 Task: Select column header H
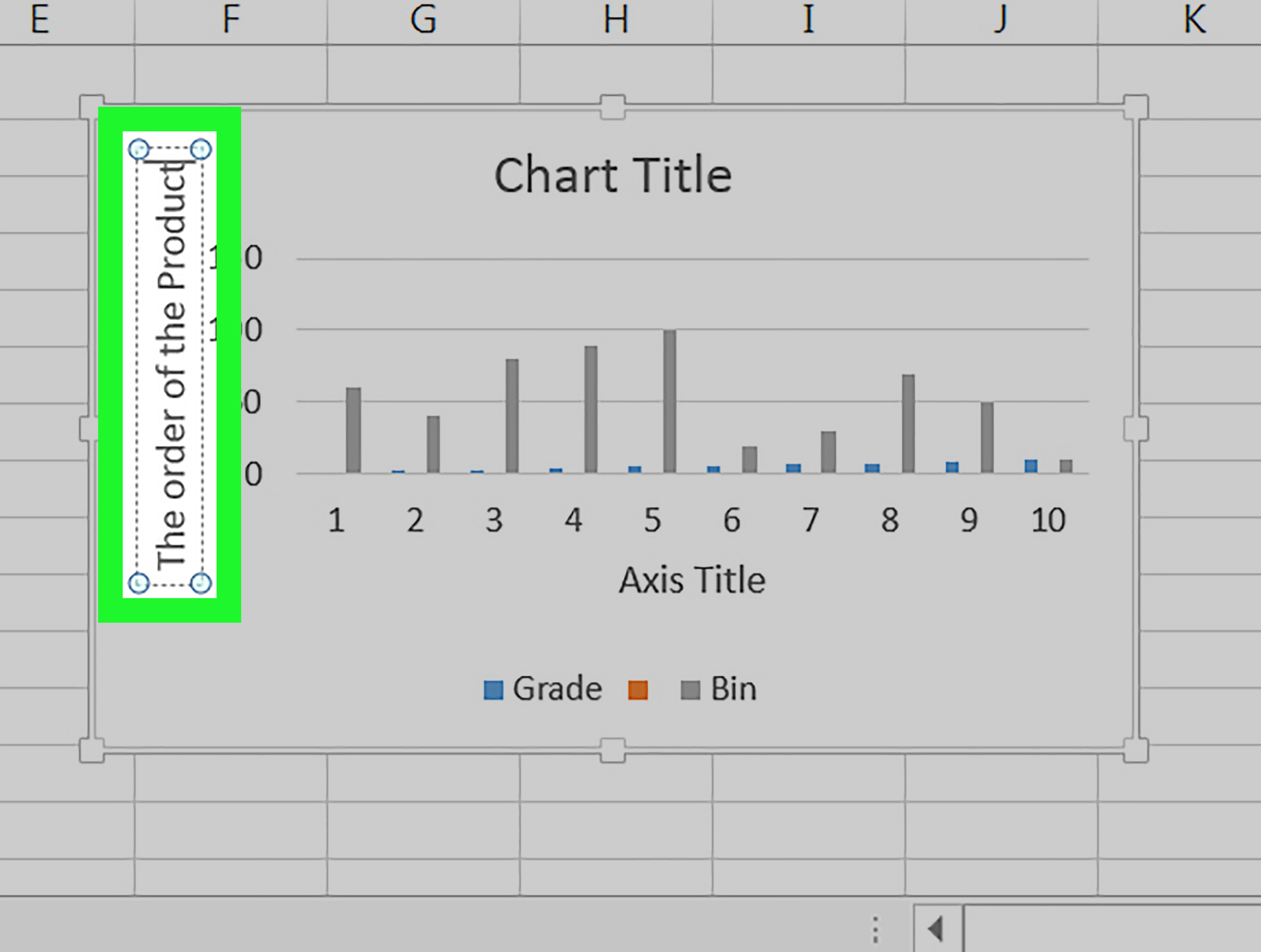pyautogui.click(x=616, y=20)
